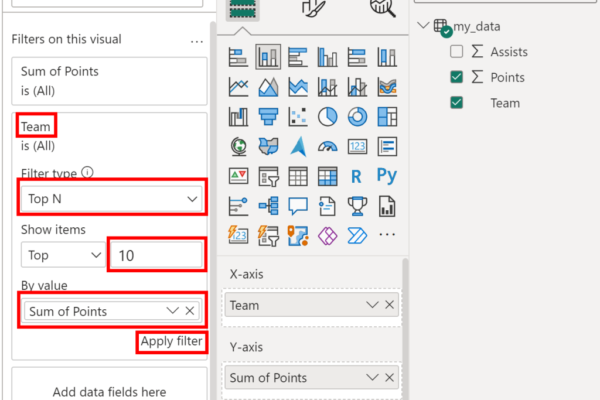Pick the Line and stacked column chart

328,87
